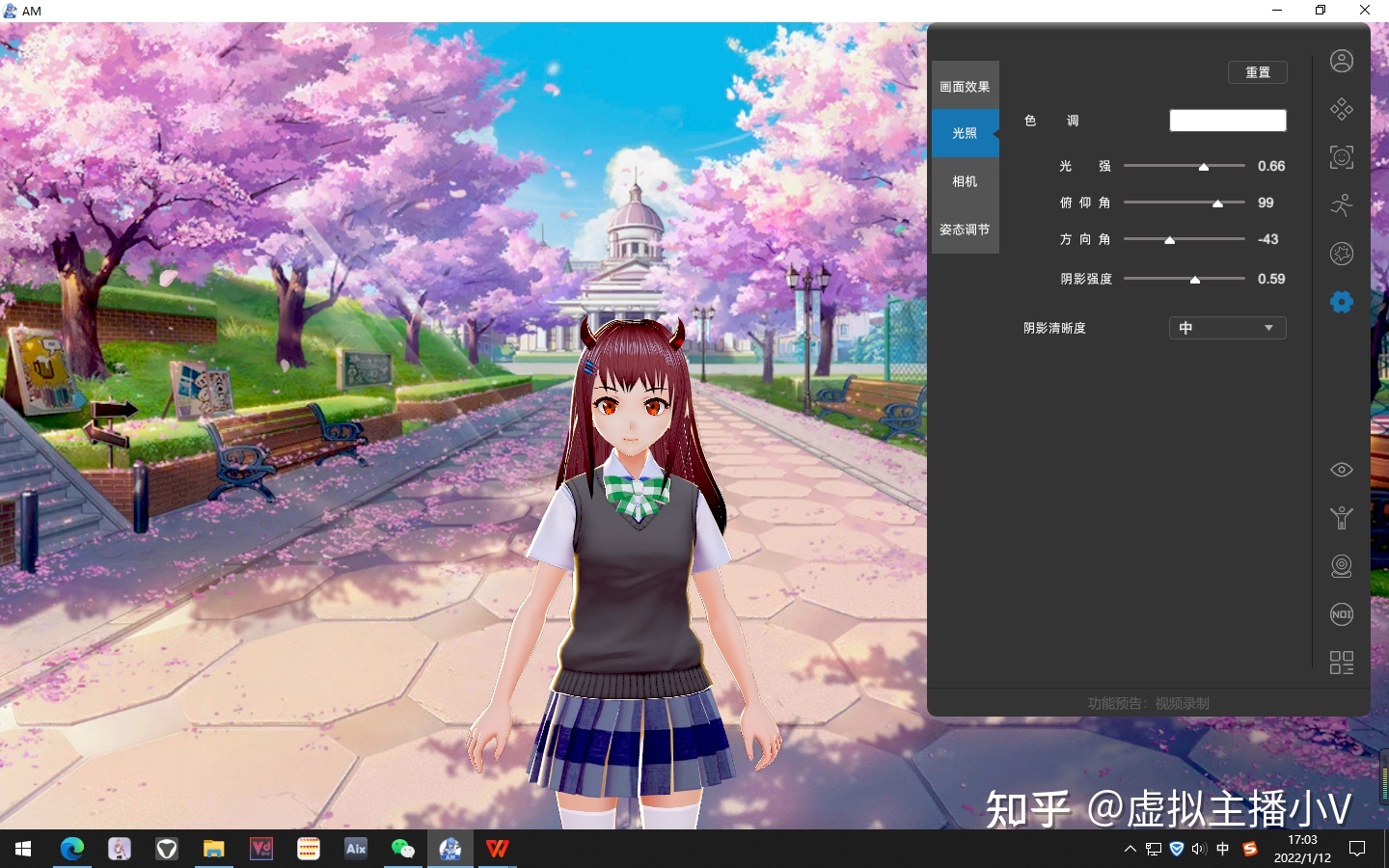
Task: Open the blue security shield tray icon
Action: click(x=1177, y=849)
